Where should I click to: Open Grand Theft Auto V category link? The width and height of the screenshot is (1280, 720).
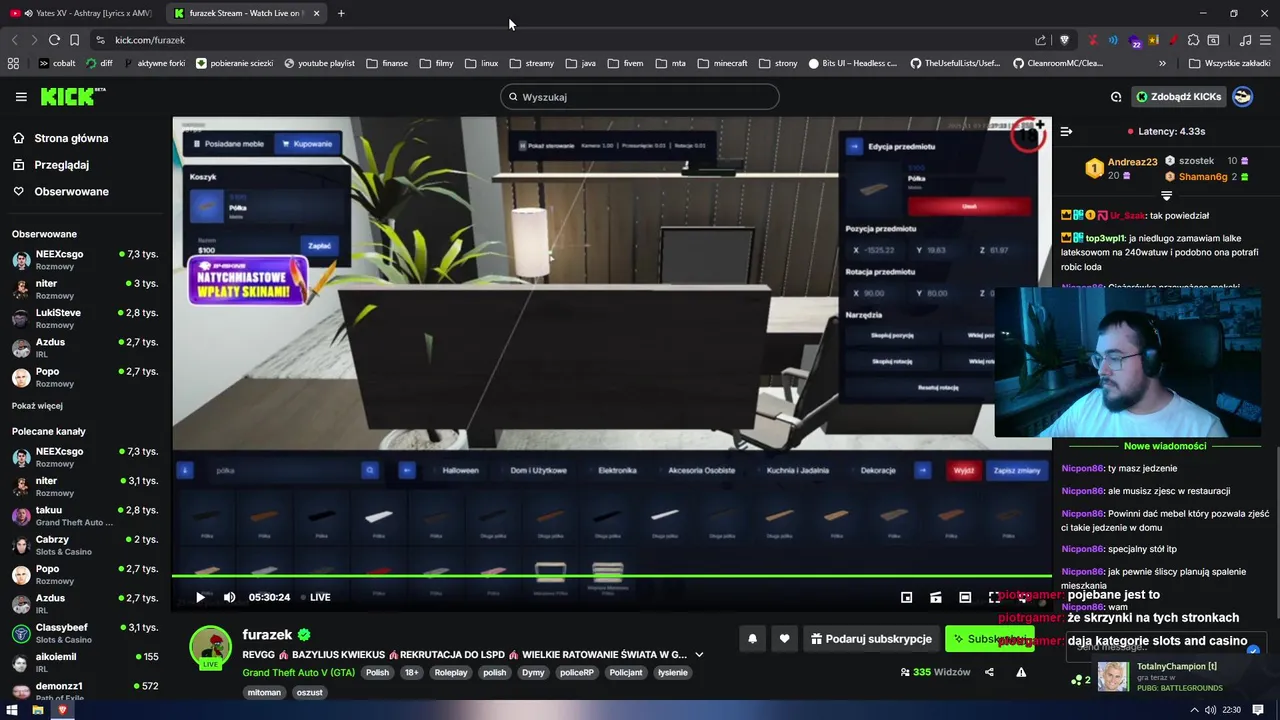coord(298,672)
